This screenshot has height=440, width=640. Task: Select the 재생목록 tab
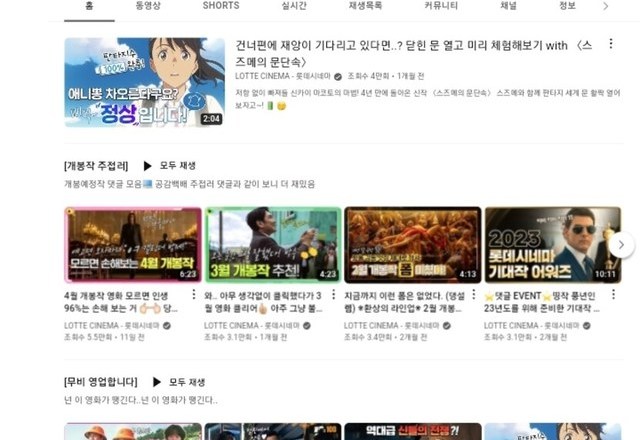point(366,6)
